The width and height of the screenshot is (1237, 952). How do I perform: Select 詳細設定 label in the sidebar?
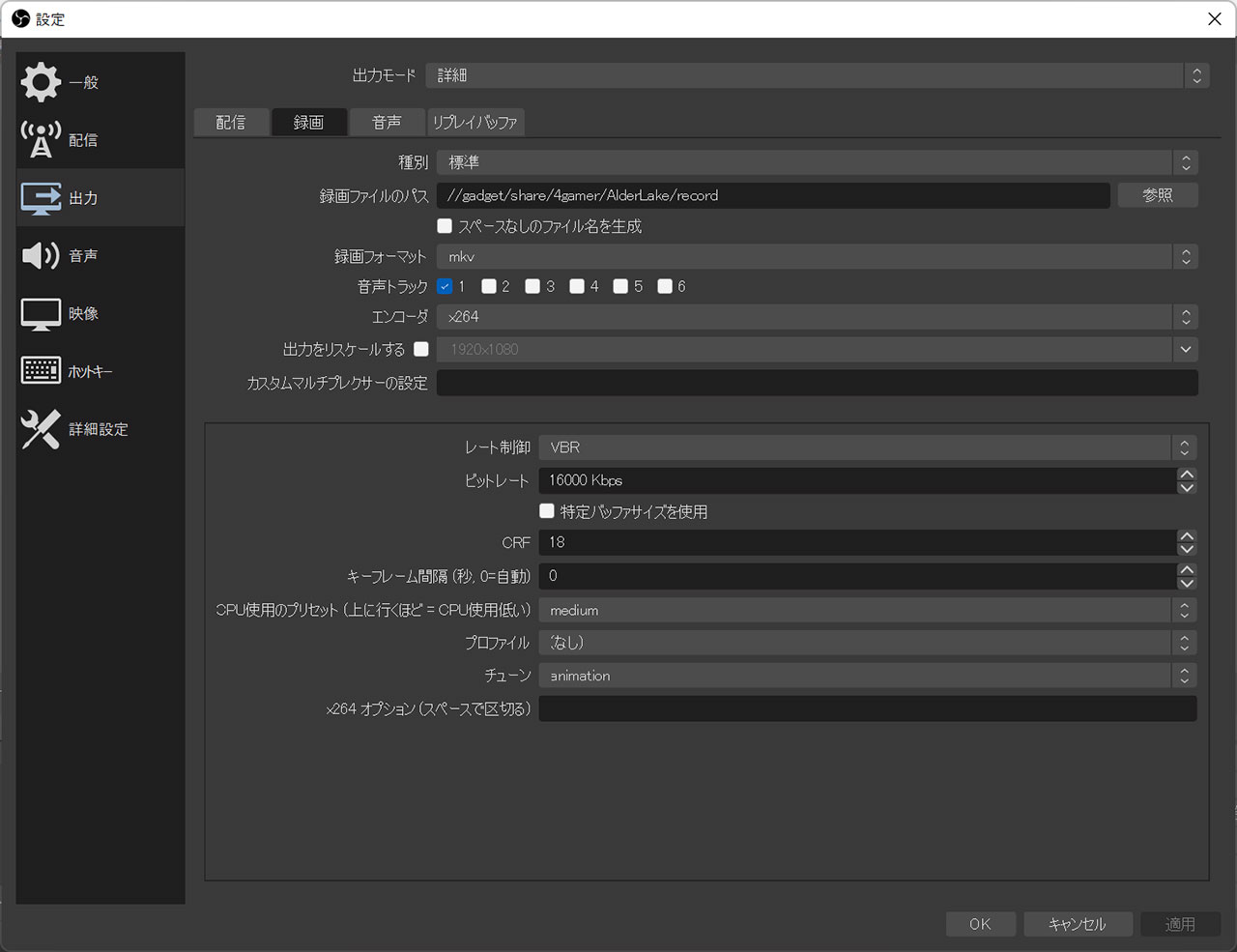(x=98, y=429)
